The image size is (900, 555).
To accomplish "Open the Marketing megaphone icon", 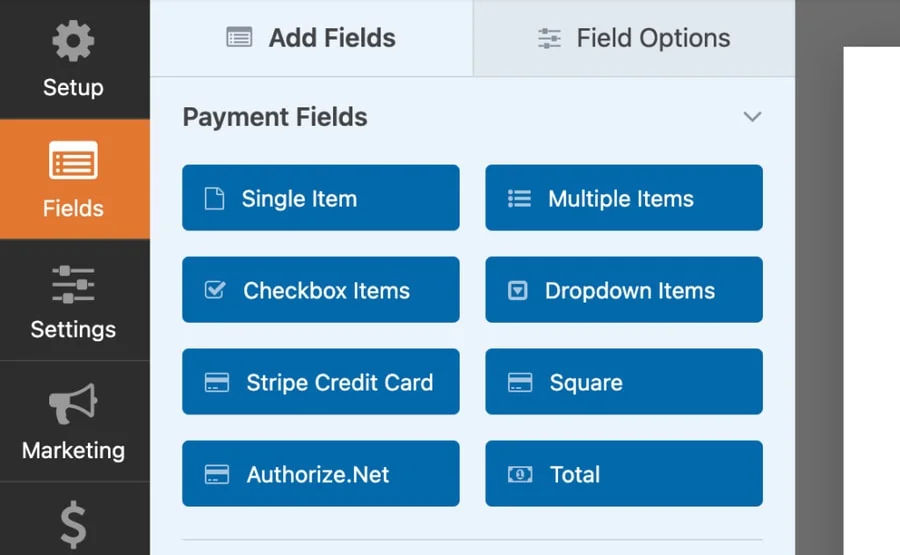I will click(x=73, y=404).
